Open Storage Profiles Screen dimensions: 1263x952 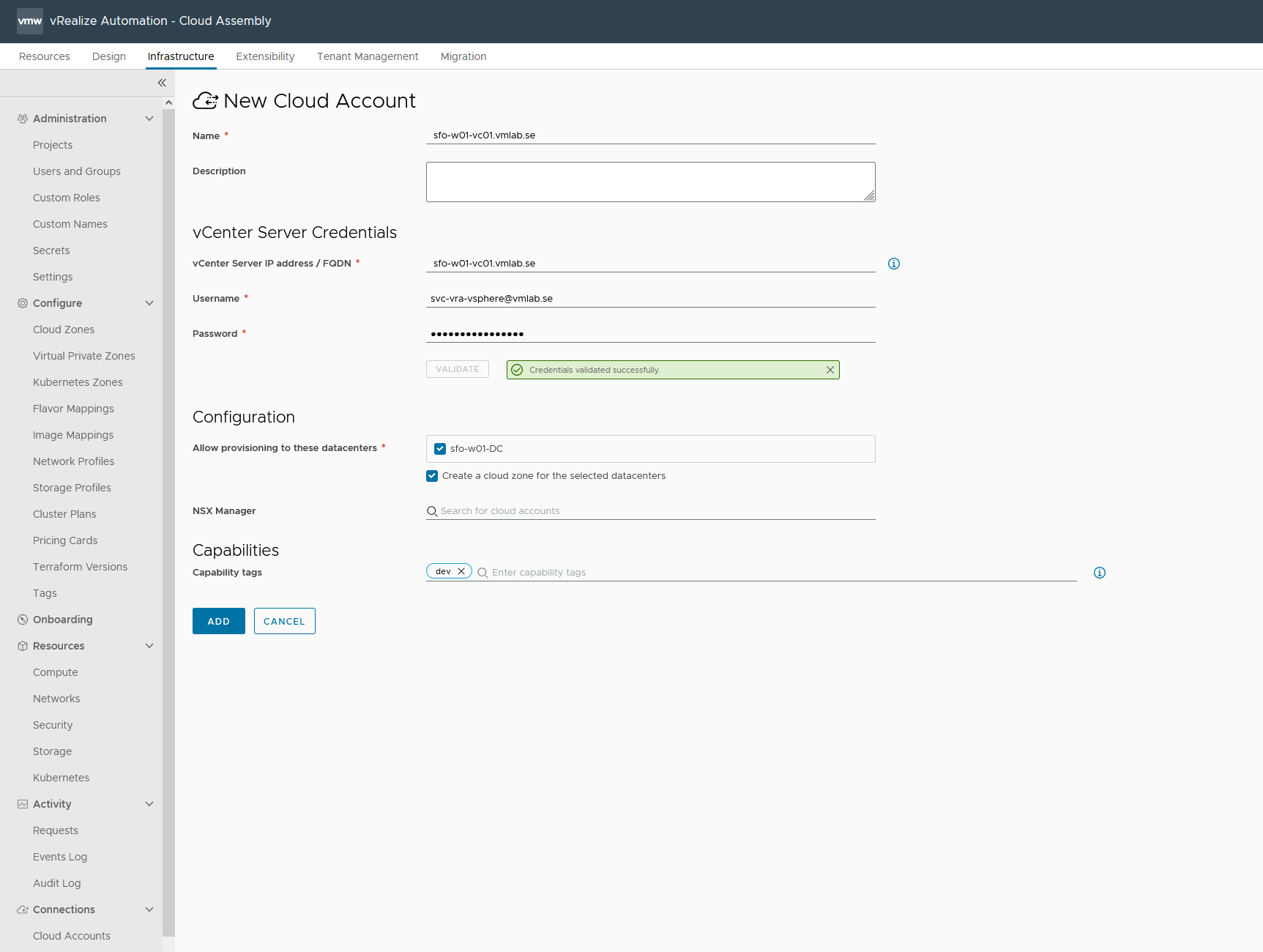[x=72, y=488]
